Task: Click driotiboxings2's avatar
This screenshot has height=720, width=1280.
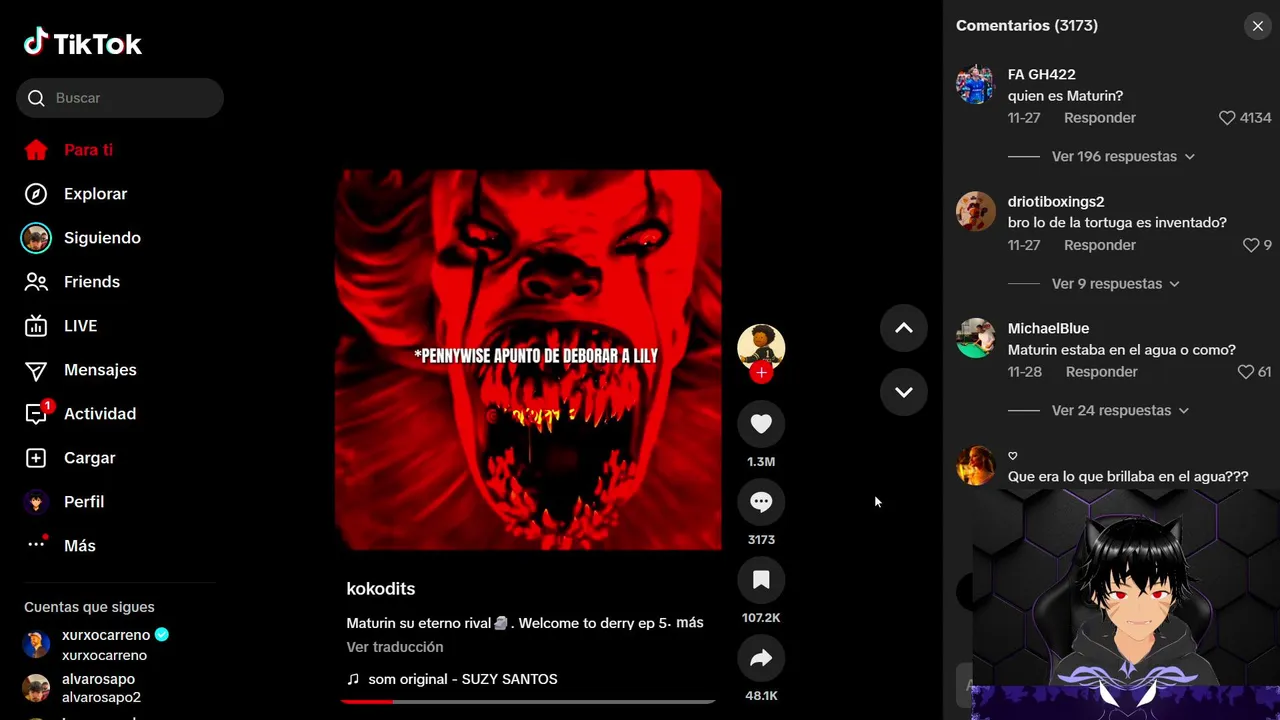Action: pyautogui.click(x=975, y=211)
